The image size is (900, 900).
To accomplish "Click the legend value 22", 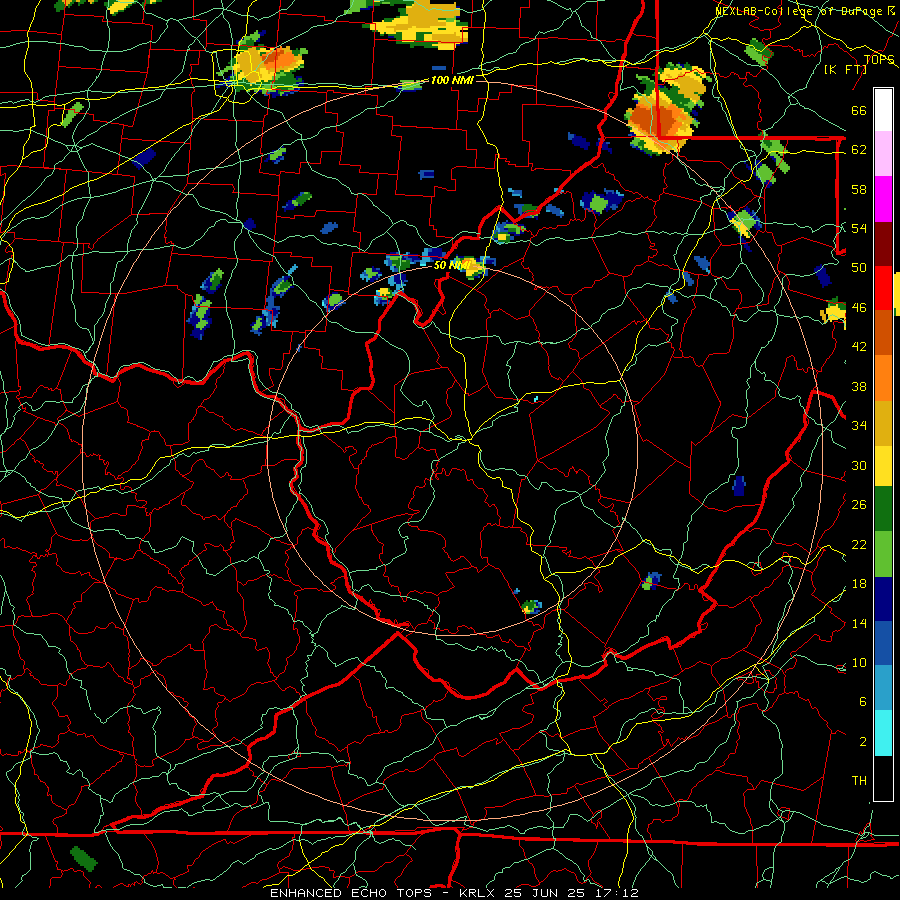I will coord(859,544).
